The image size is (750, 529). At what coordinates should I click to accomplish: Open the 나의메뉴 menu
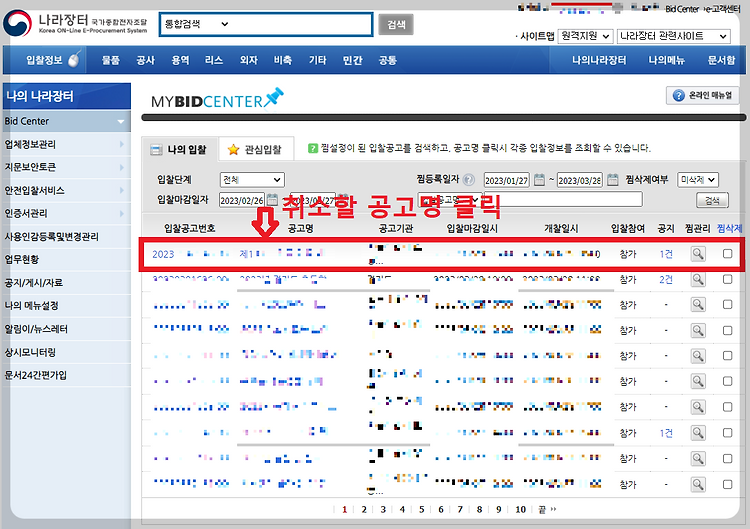click(x=666, y=60)
